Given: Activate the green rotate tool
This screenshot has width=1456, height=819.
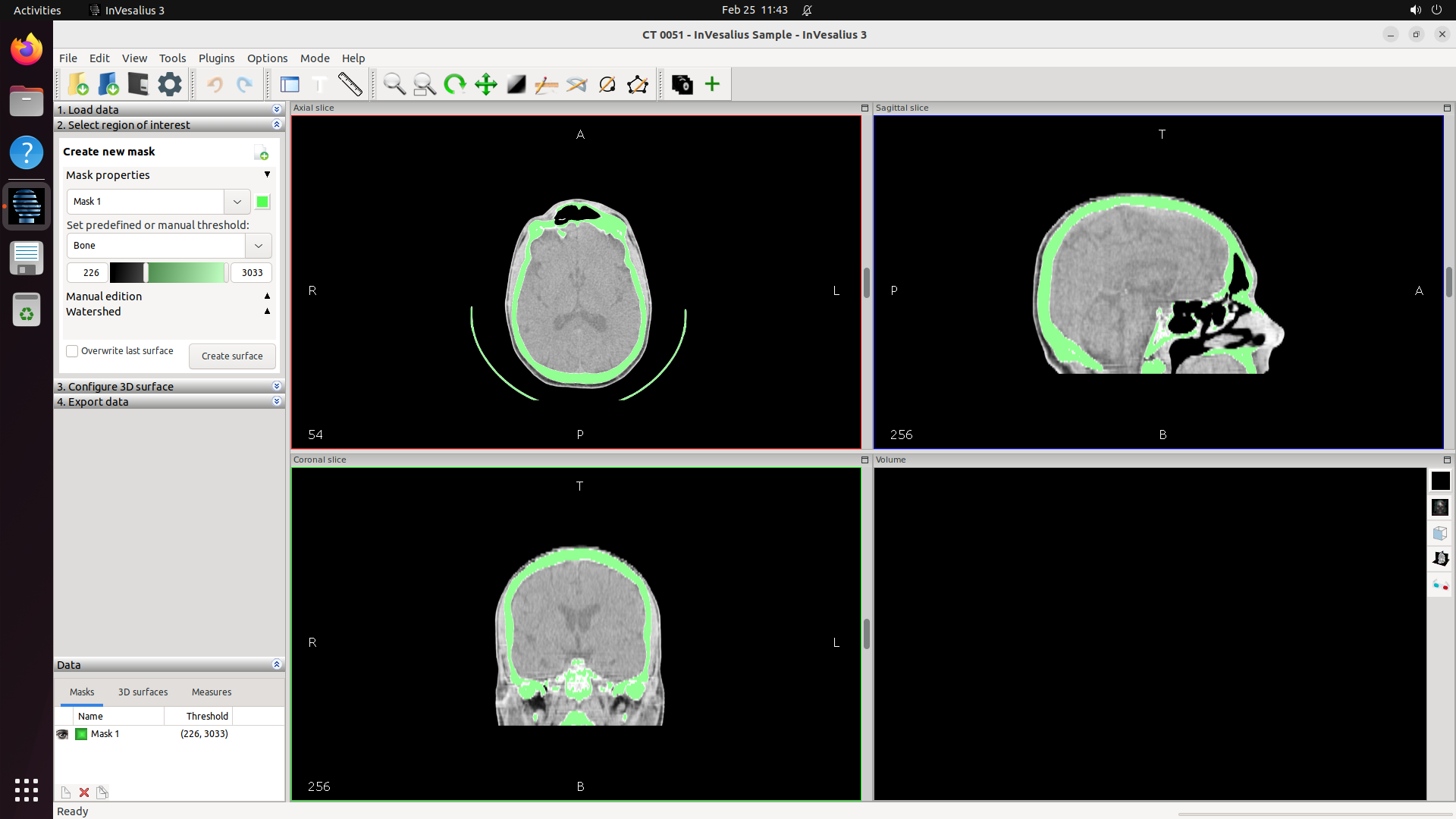Looking at the screenshot, I should point(455,84).
